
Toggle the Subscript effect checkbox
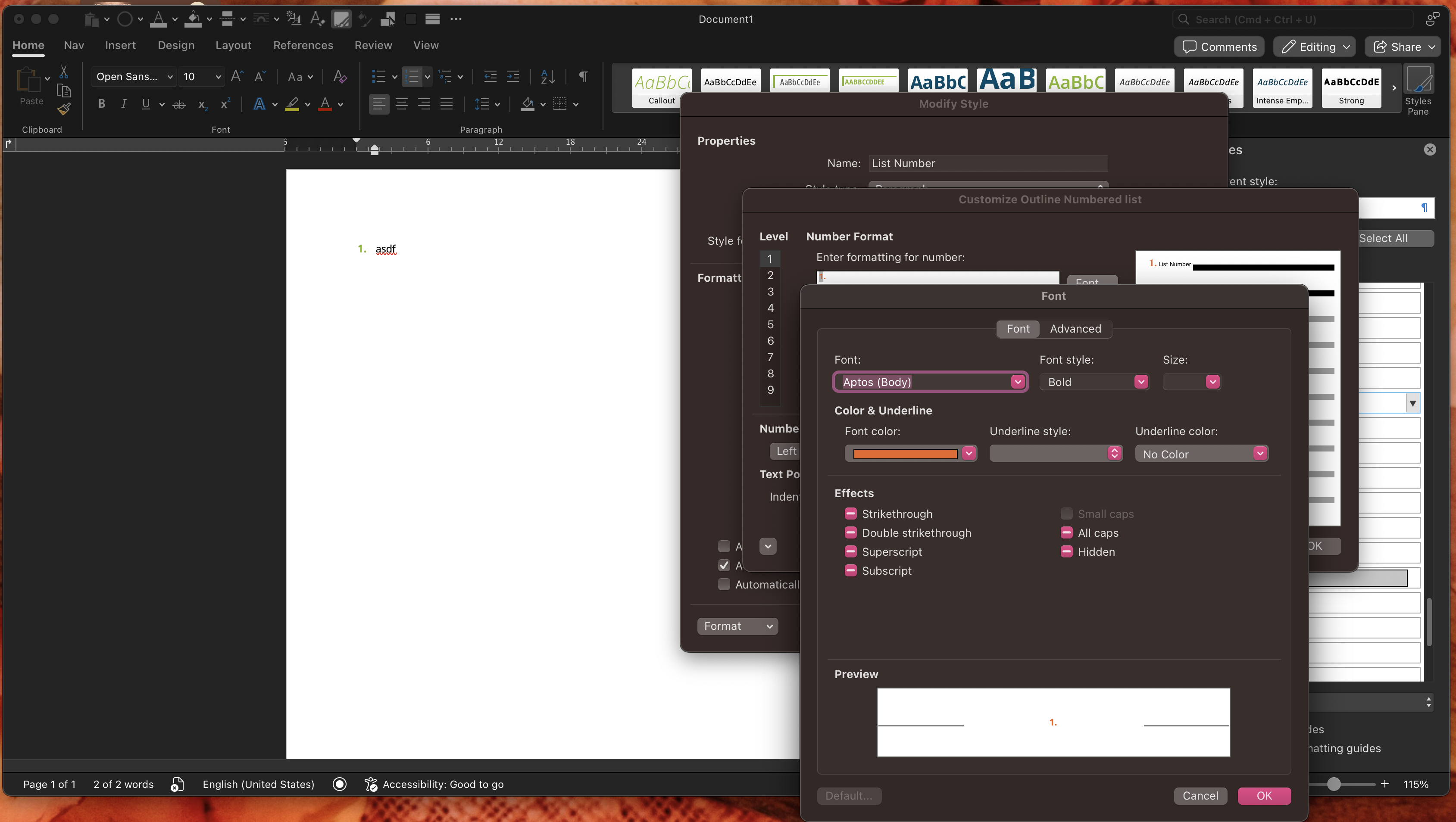tap(851, 570)
